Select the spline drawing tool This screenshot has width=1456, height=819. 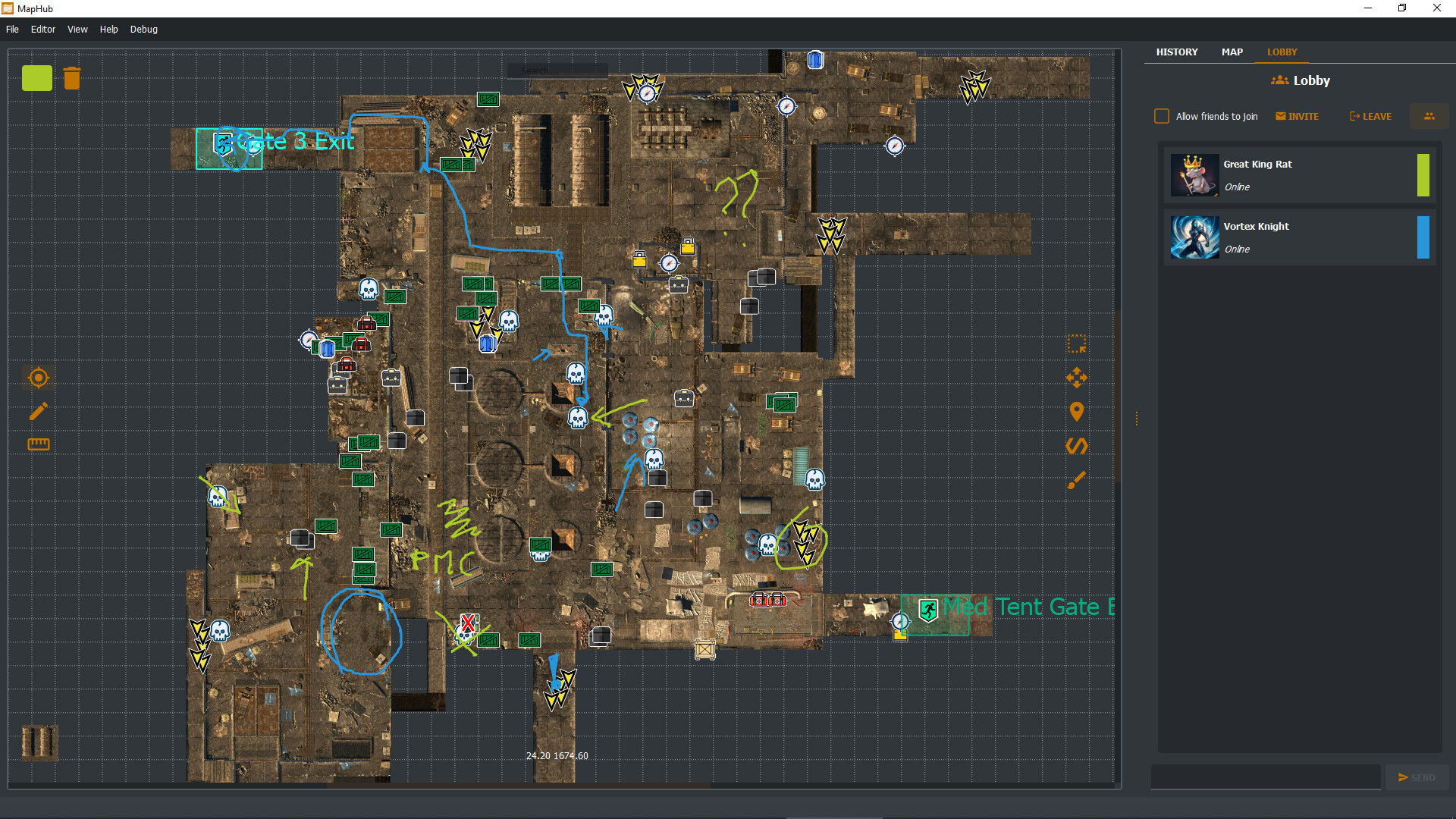click(1077, 446)
